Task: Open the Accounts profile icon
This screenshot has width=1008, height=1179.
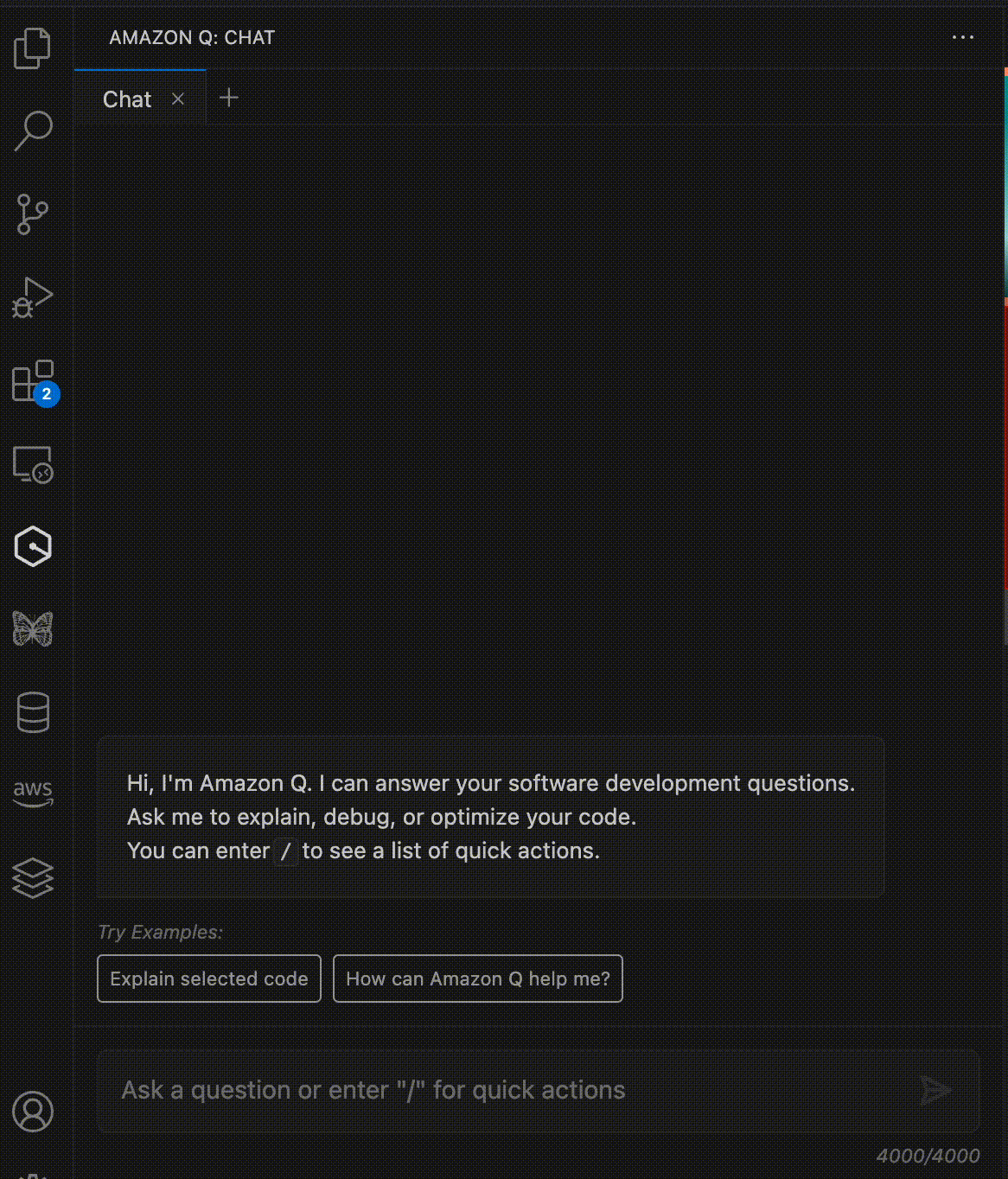Action: point(33,1113)
